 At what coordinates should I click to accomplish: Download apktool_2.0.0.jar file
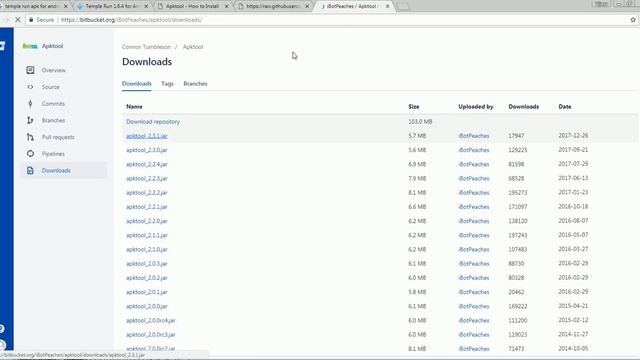[x=147, y=306]
